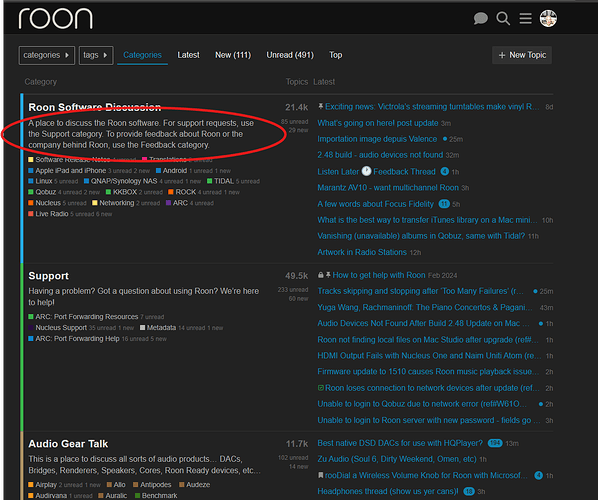This screenshot has height=500, width=598.
Task: Expand the tags dropdown
Action: coord(96,55)
